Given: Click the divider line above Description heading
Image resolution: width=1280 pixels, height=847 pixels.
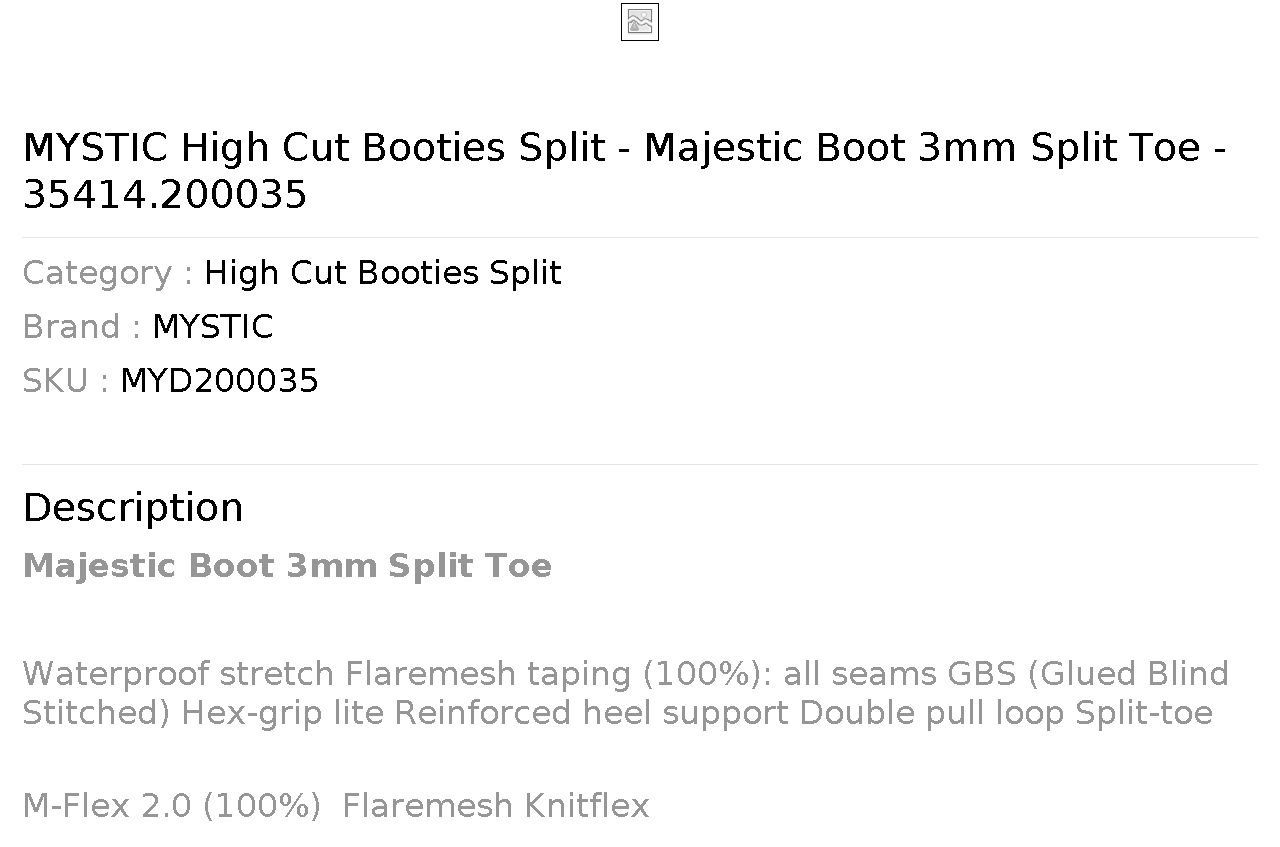Looking at the screenshot, I should [x=640, y=464].
